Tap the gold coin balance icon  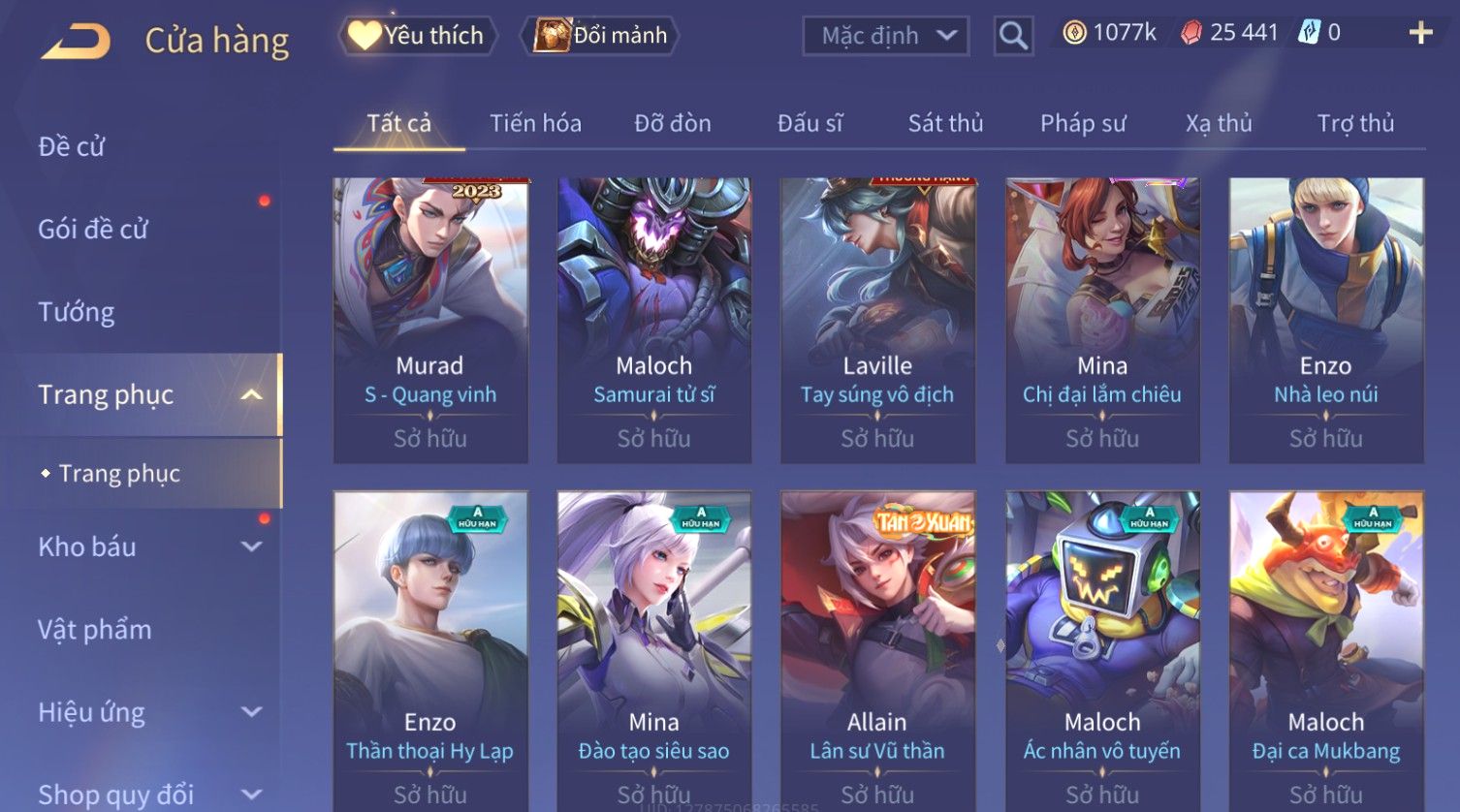pyautogui.click(x=1074, y=33)
